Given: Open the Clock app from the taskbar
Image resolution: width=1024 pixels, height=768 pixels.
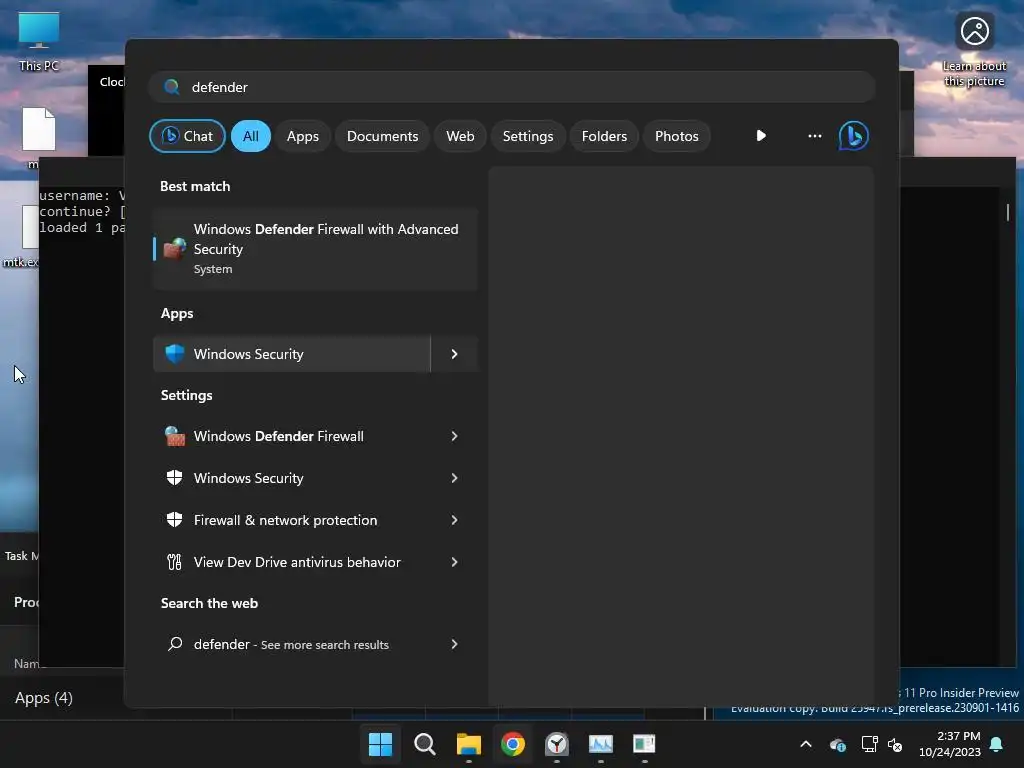Looking at the screenshot, I should click(x=556, y=744).
